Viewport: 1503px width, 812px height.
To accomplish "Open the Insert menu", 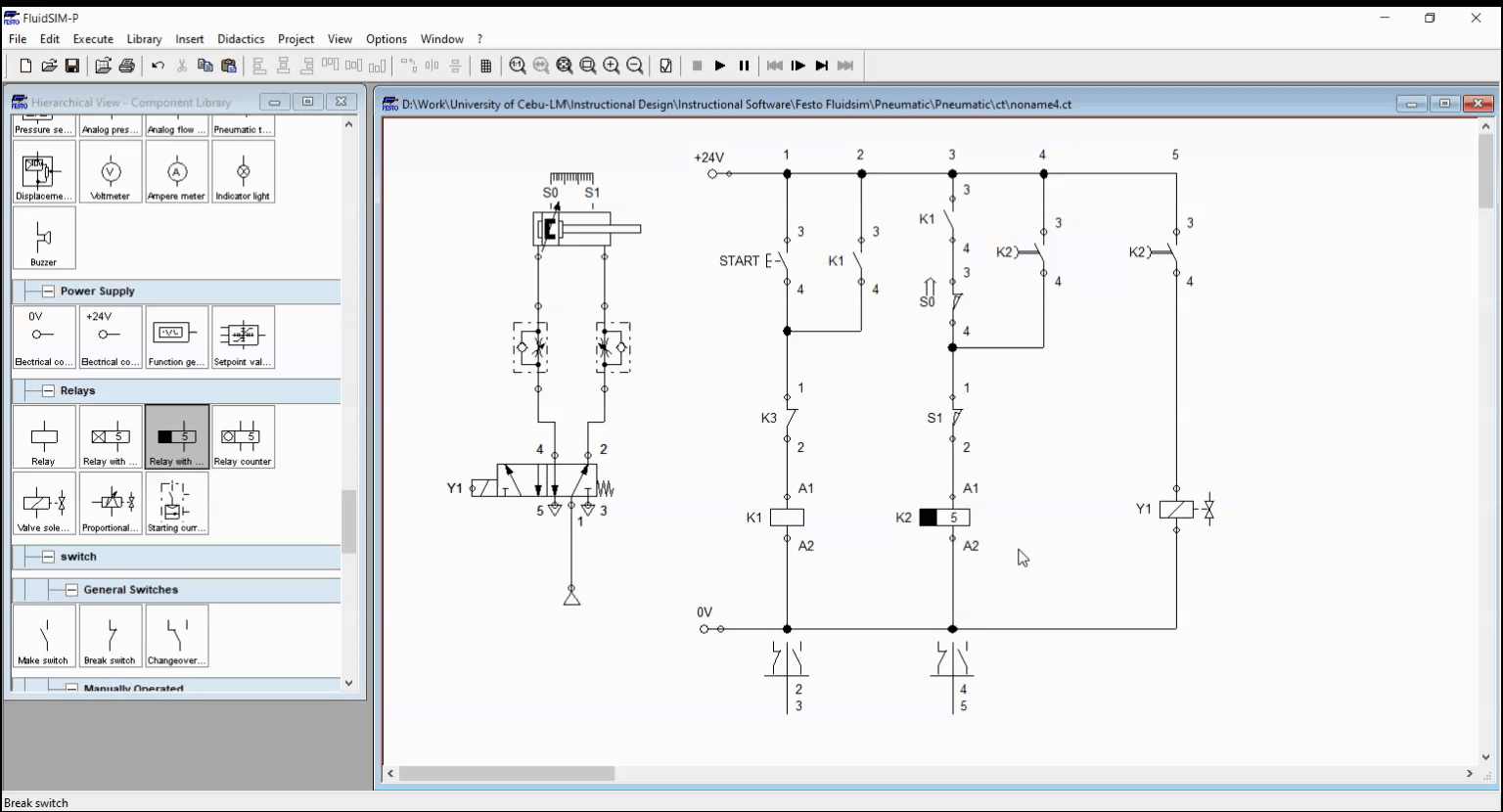I will [x=190, y=39].
